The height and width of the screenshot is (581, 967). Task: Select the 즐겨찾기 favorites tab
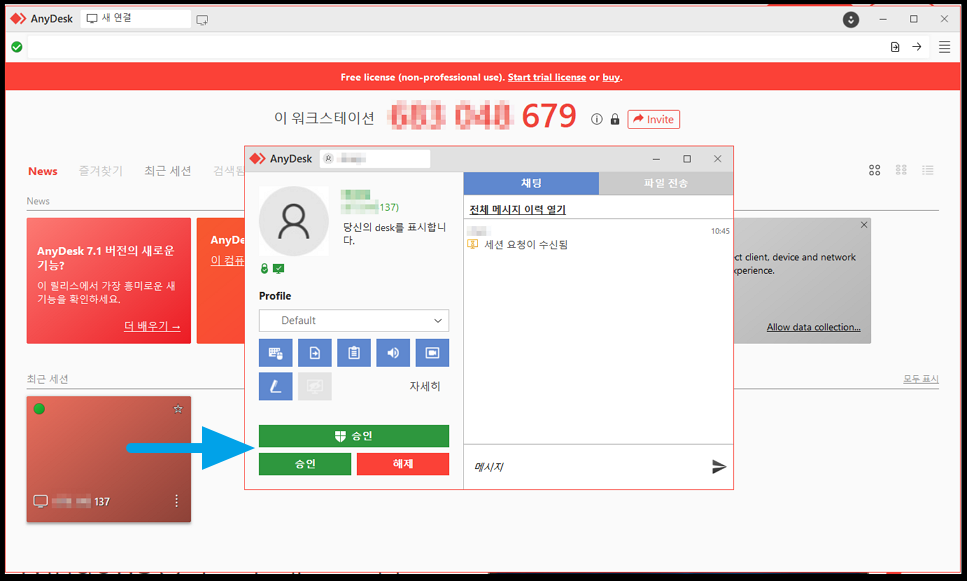(x=101, y=171)
